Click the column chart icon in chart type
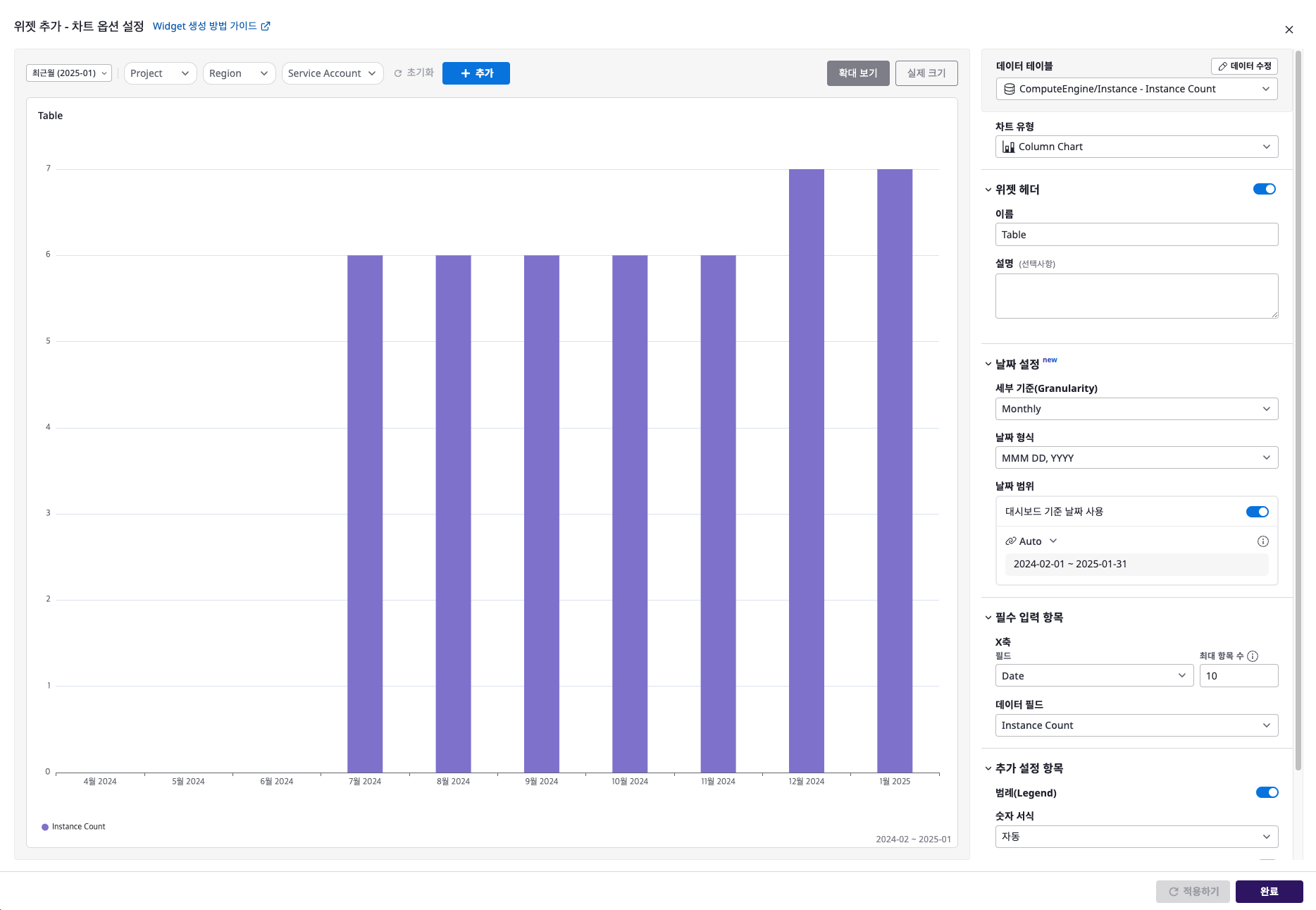Image resolution: width=1316 pixels, height=910 pixels. [1009, 147]
